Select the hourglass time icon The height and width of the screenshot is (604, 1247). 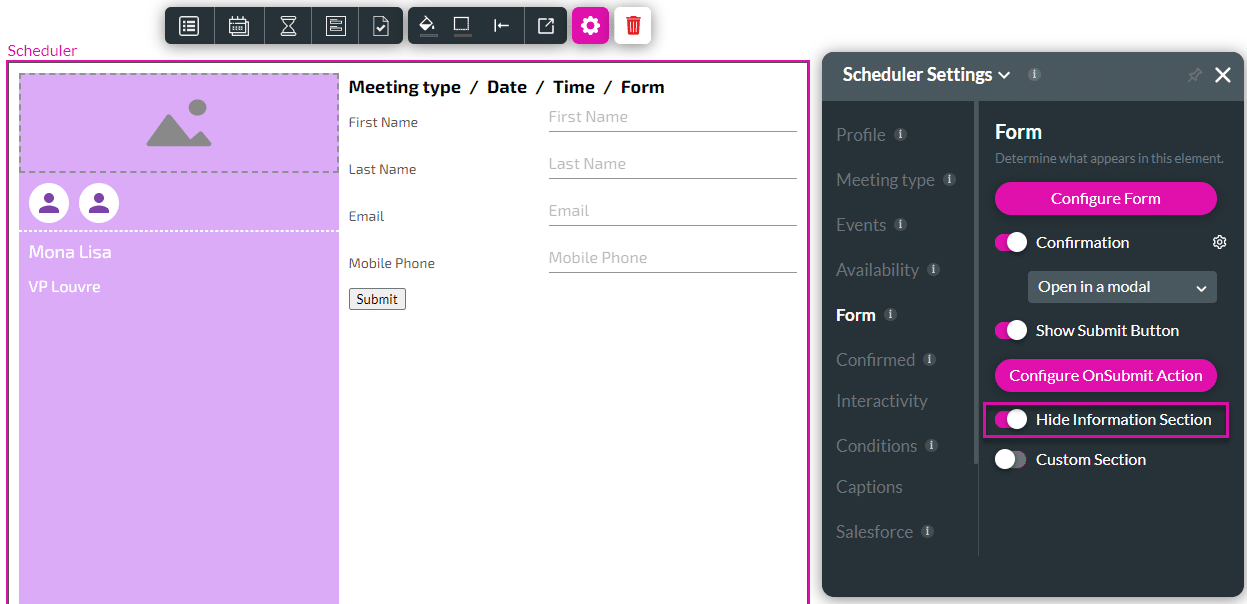click(288, 26)
